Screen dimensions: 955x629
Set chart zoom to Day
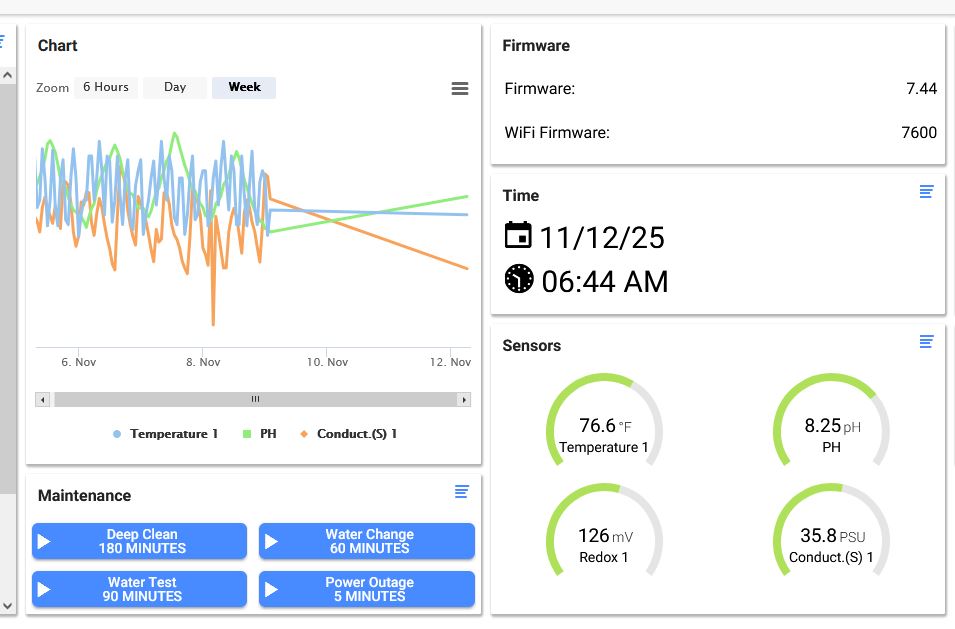(175, 87)
